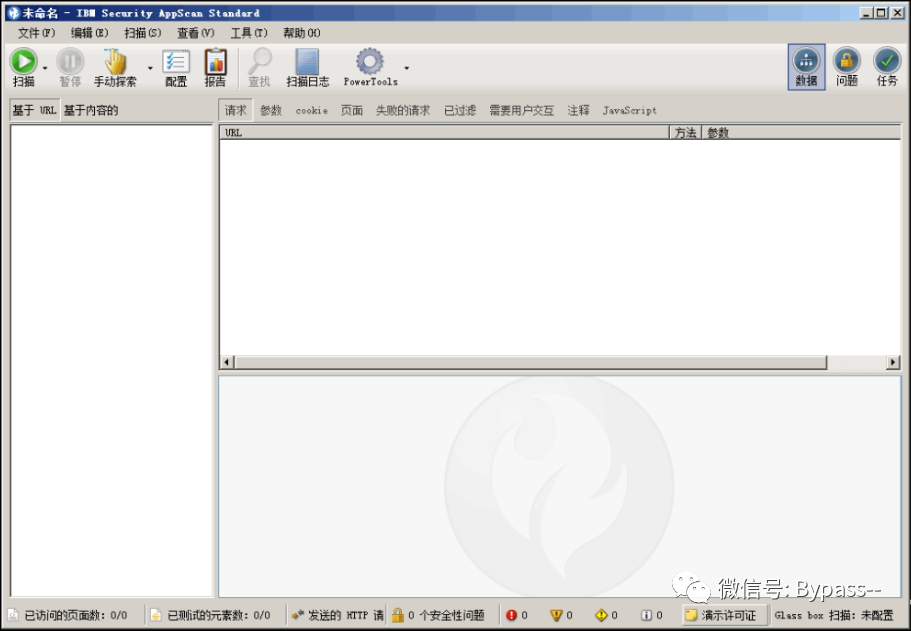The image size is (911, 631).
Task: Click the URL column header
Action: pyautogui.click(x=444, y=132)
